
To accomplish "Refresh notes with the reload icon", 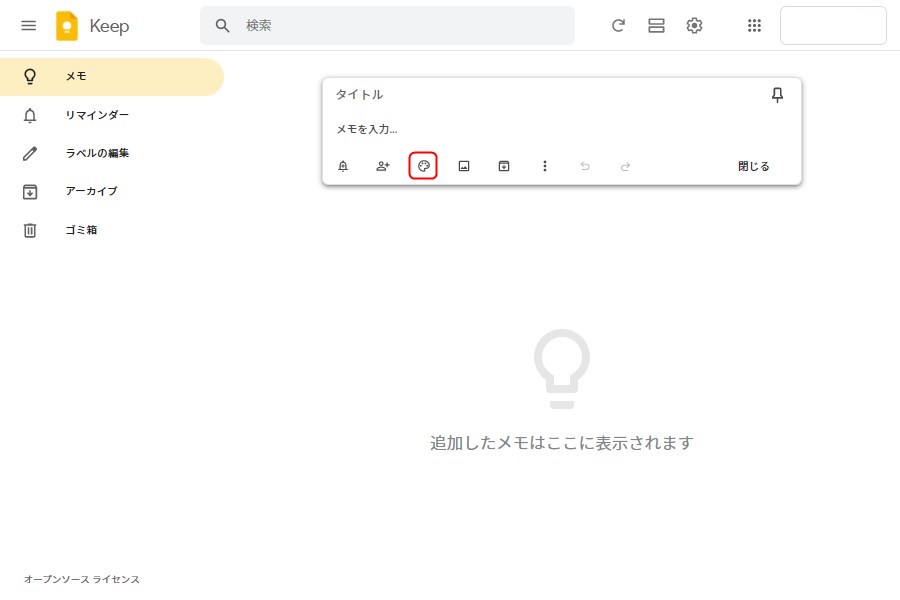I will click(618, 26).
